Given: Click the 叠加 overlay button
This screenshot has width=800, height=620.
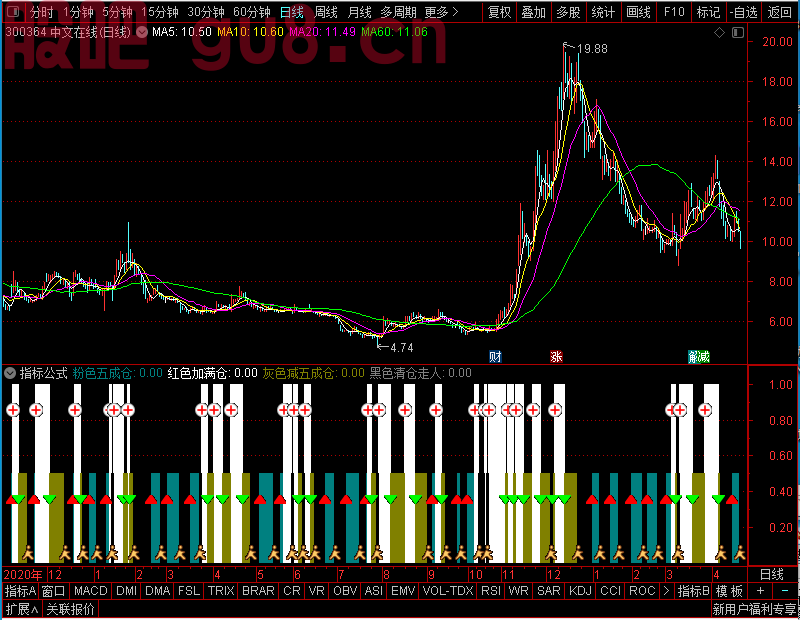Looking at the screenshot, I should (x=534, y=12).
